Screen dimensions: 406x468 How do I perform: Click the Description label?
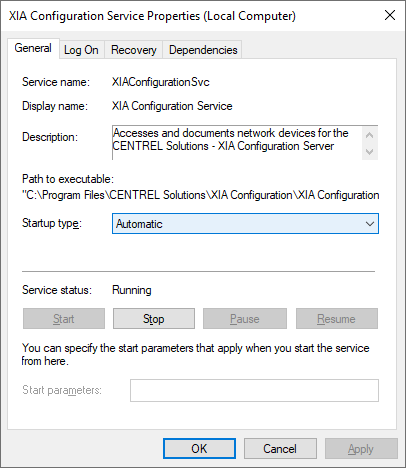point(50,137)
